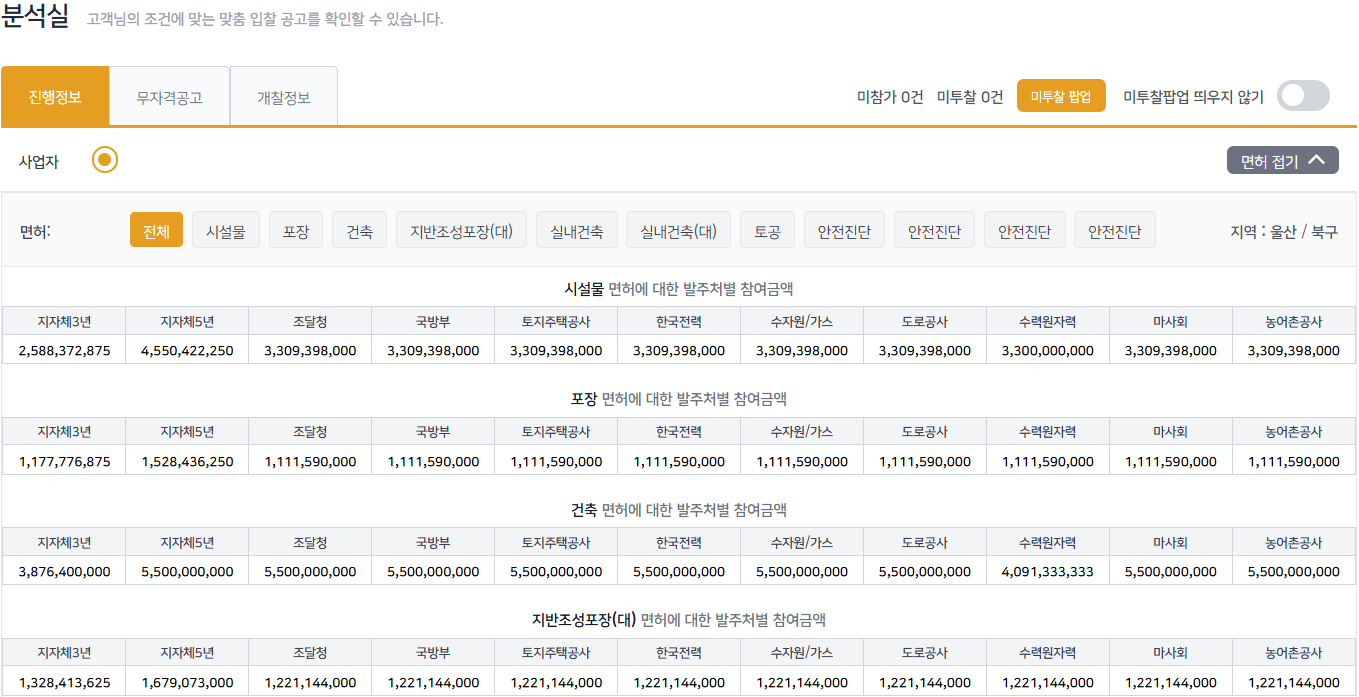Screen dimensions: 1359x697
Task: Click the 분석실 page heading
Action: [x=38, y=17]
